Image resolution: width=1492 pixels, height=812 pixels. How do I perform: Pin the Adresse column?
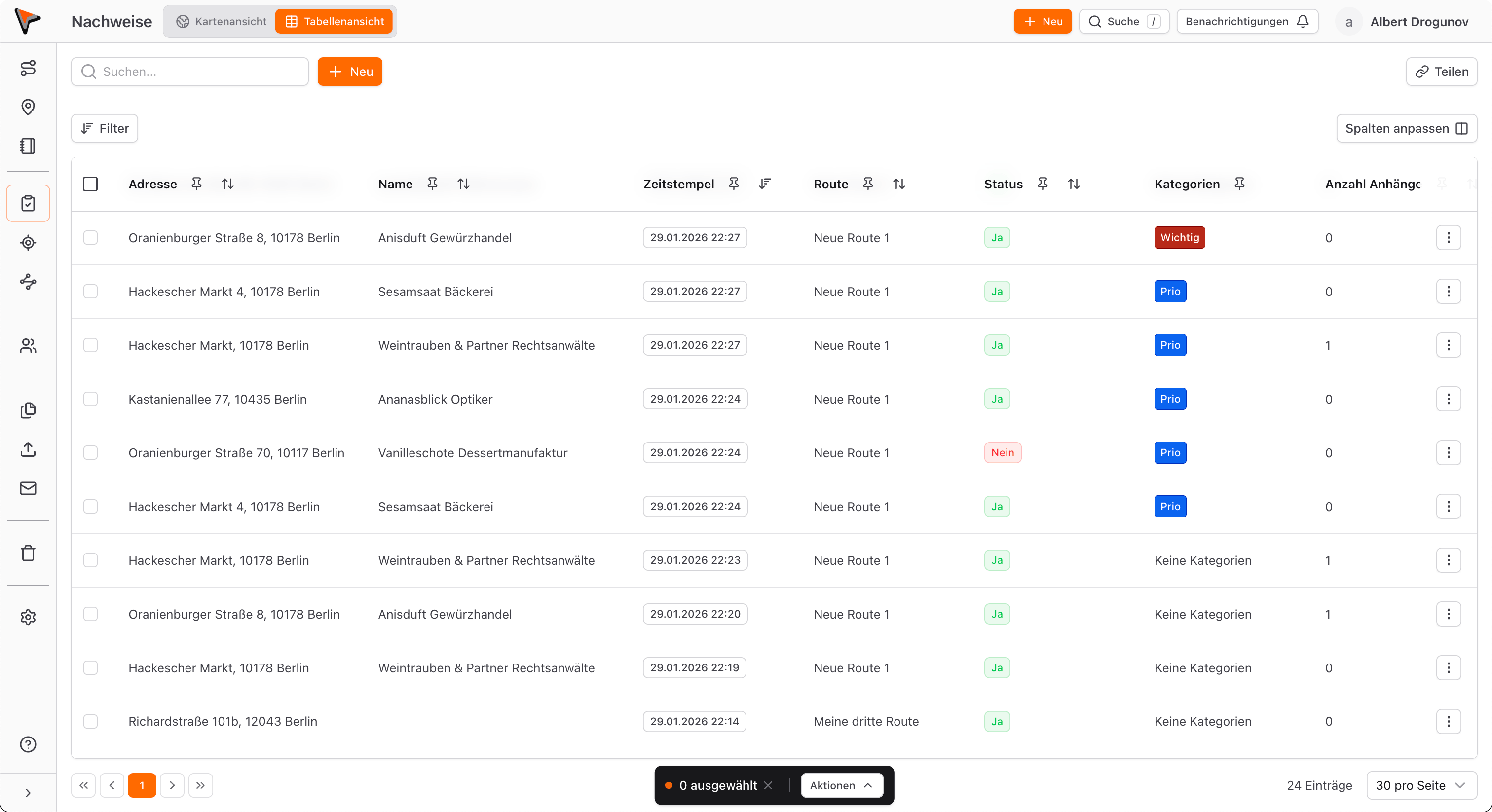tap(196, 184)
